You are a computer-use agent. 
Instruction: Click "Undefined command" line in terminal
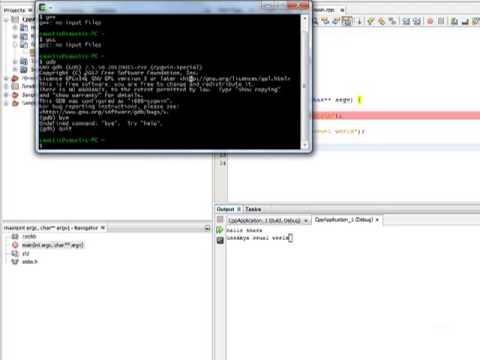[101, 123]
